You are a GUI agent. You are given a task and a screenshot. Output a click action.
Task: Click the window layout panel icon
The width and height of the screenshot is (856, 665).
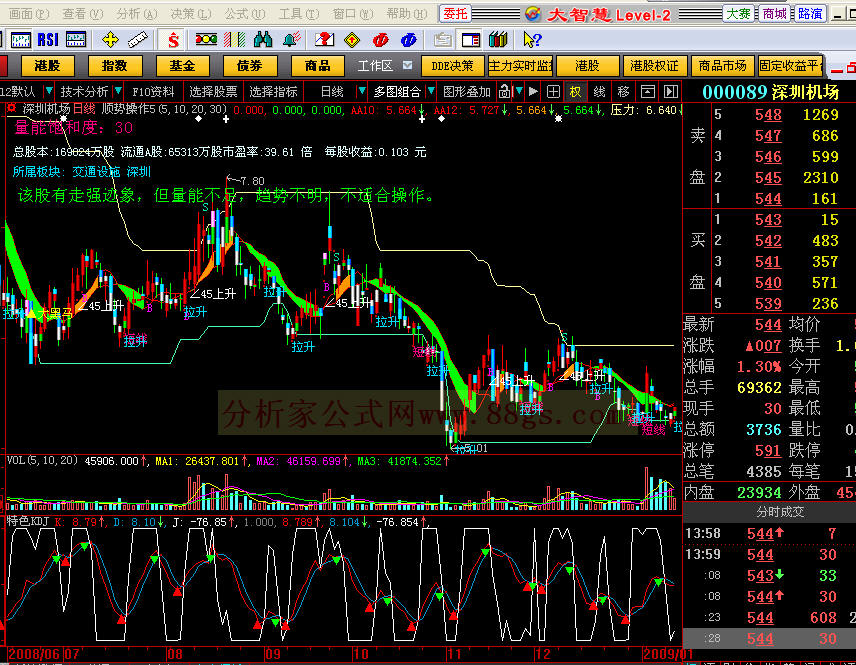coord(471,39)
